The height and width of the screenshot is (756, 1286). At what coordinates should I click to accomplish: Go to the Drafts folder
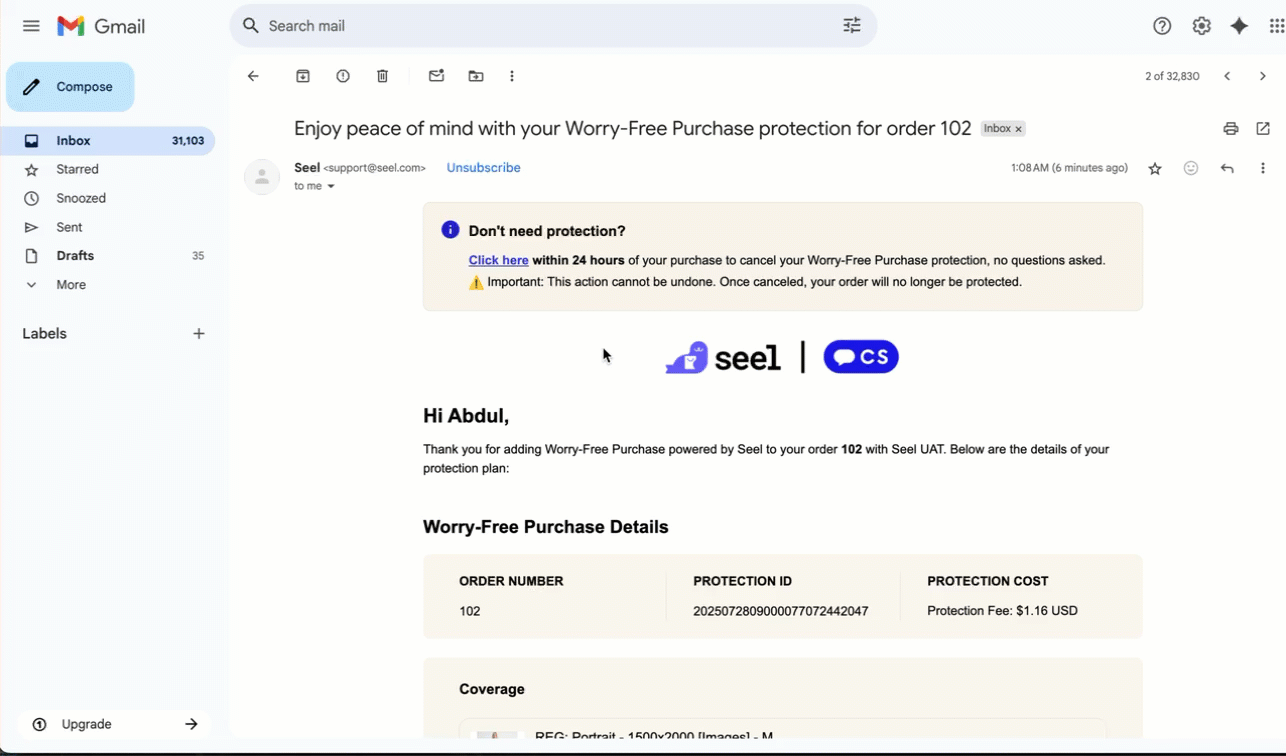pyautogui.click(x=75, y=256)
